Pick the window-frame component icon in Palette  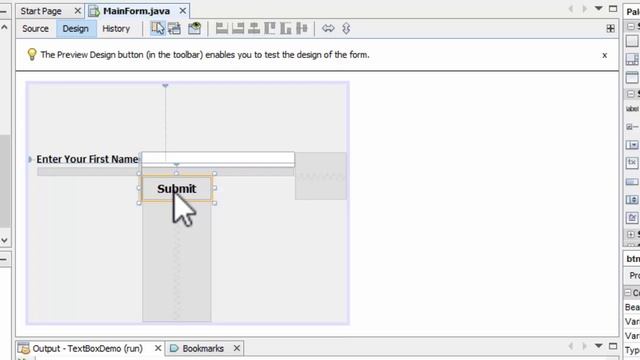(632, 77)
